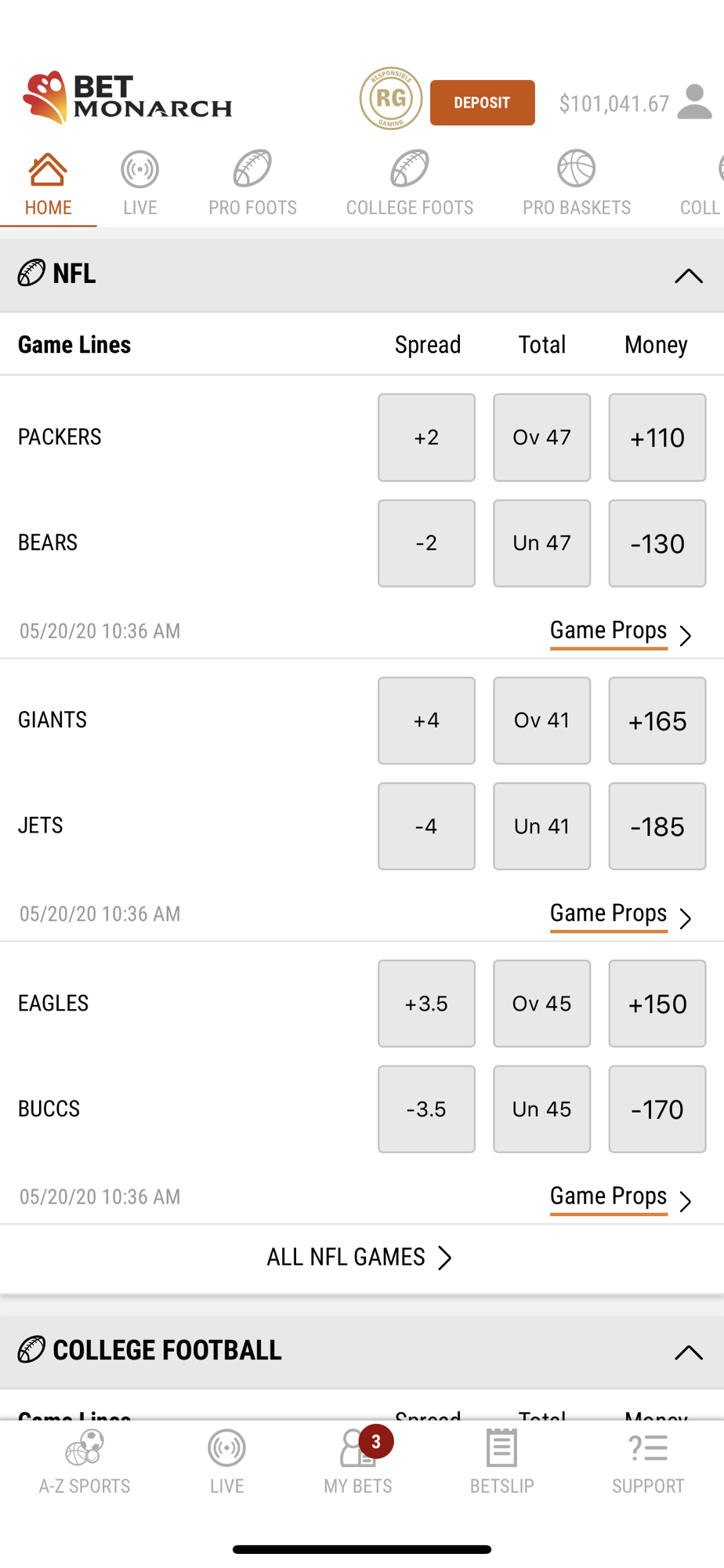The height and width of the screenshot is (1568, 724).
Task: Open the Betslip icon
Action: [501, 1462]
